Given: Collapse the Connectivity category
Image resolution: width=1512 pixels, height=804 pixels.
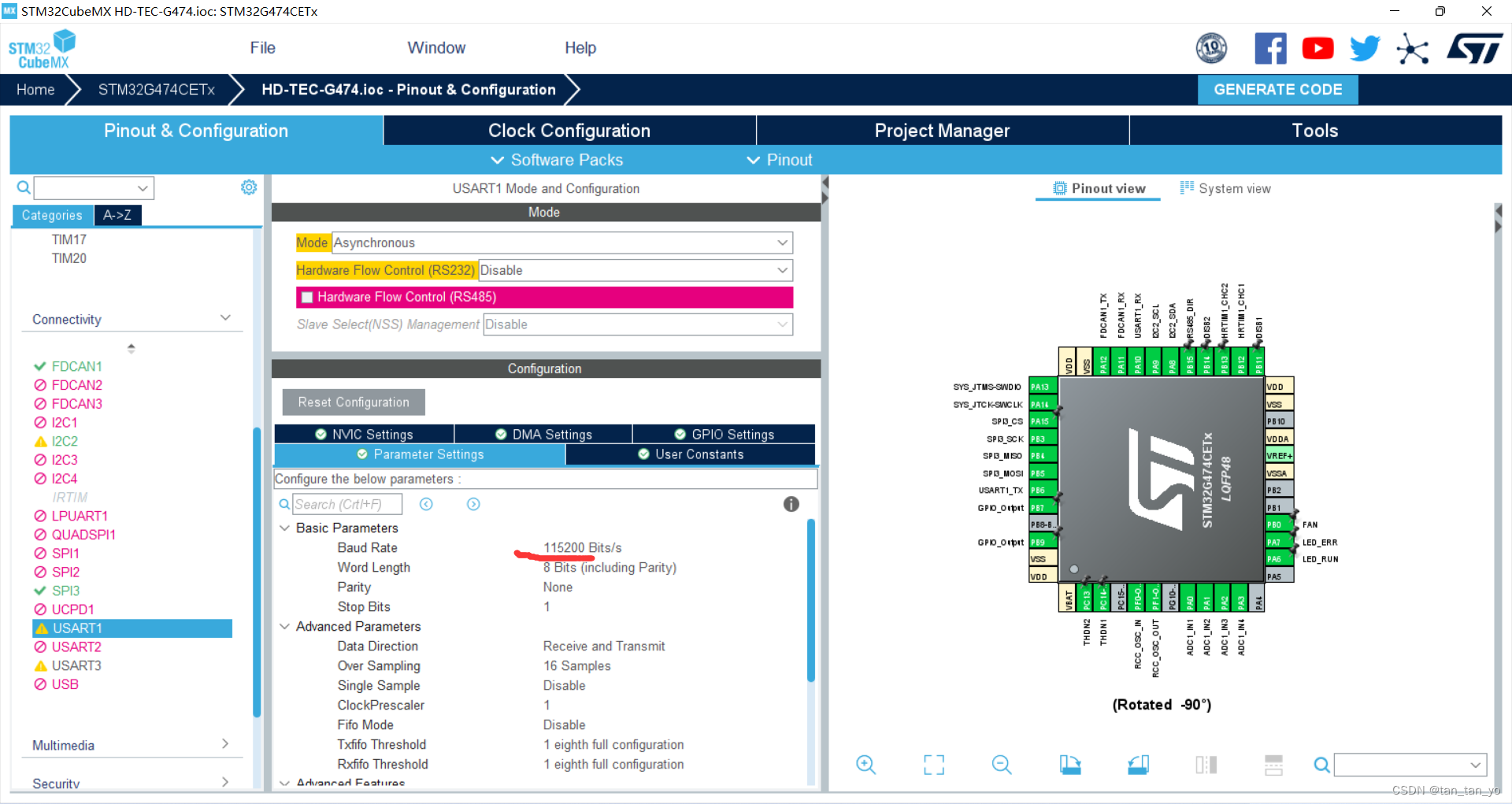Looking at the screenshot, I should [x=225, y=318].
